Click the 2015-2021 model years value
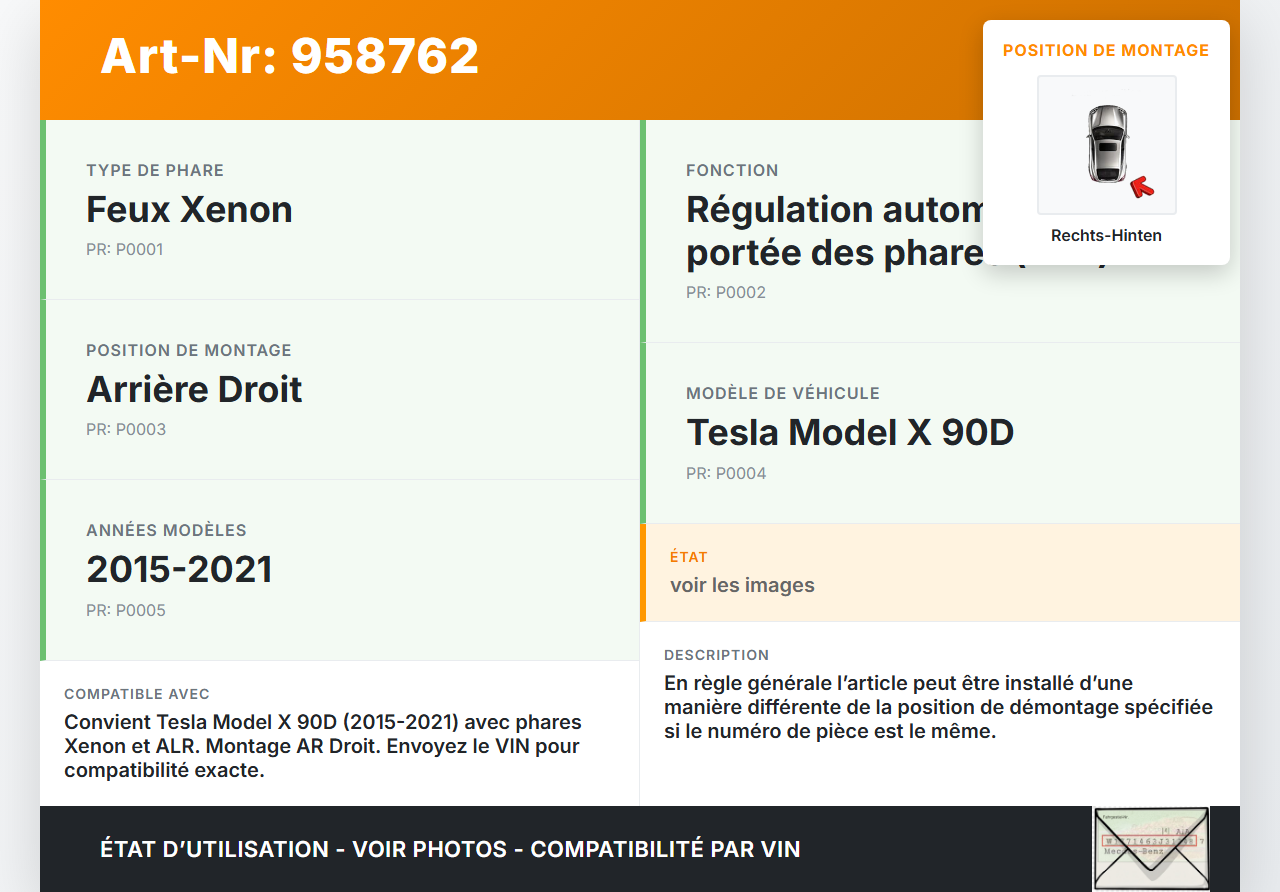This screenshot has height=892, width=1280. pyautogui.click(x=179, y=570)
